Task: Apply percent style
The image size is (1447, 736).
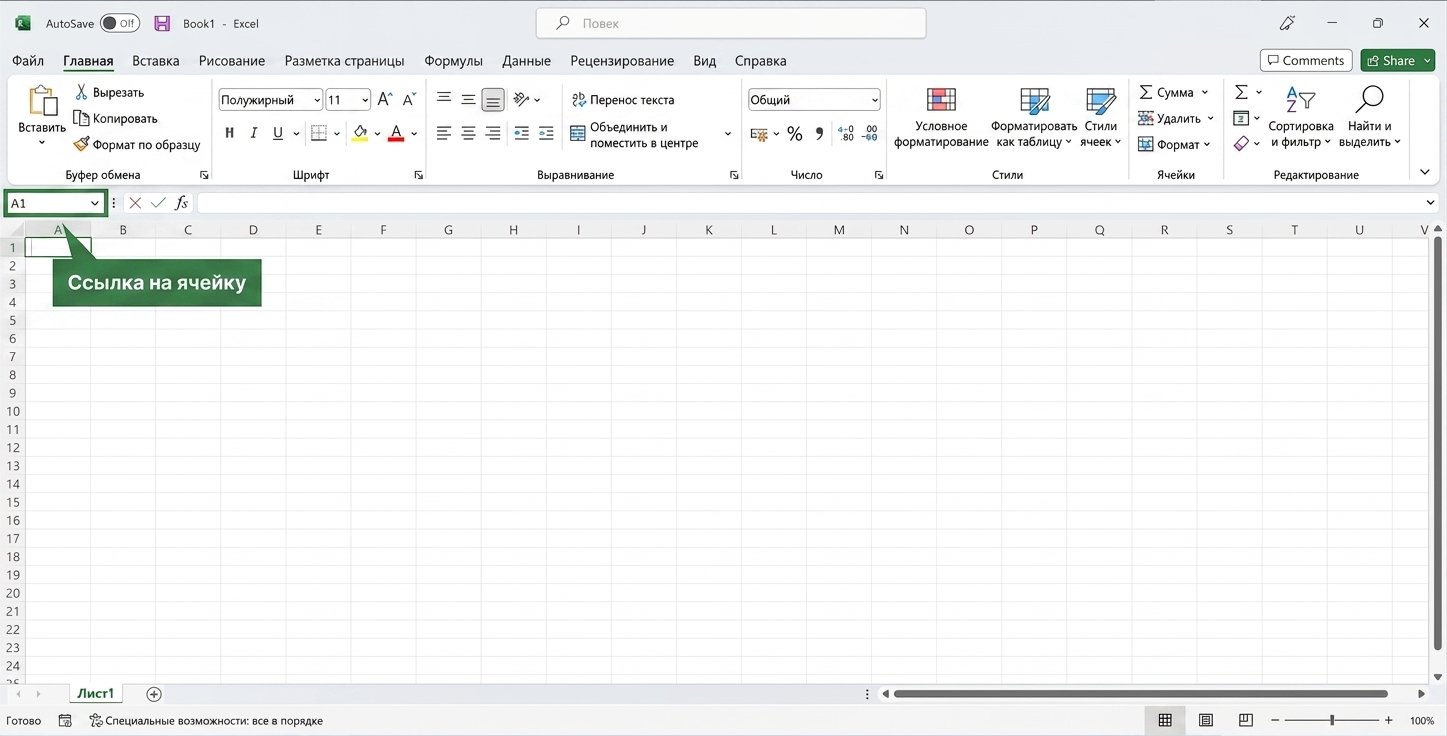Action: click(x=795, y=134)
